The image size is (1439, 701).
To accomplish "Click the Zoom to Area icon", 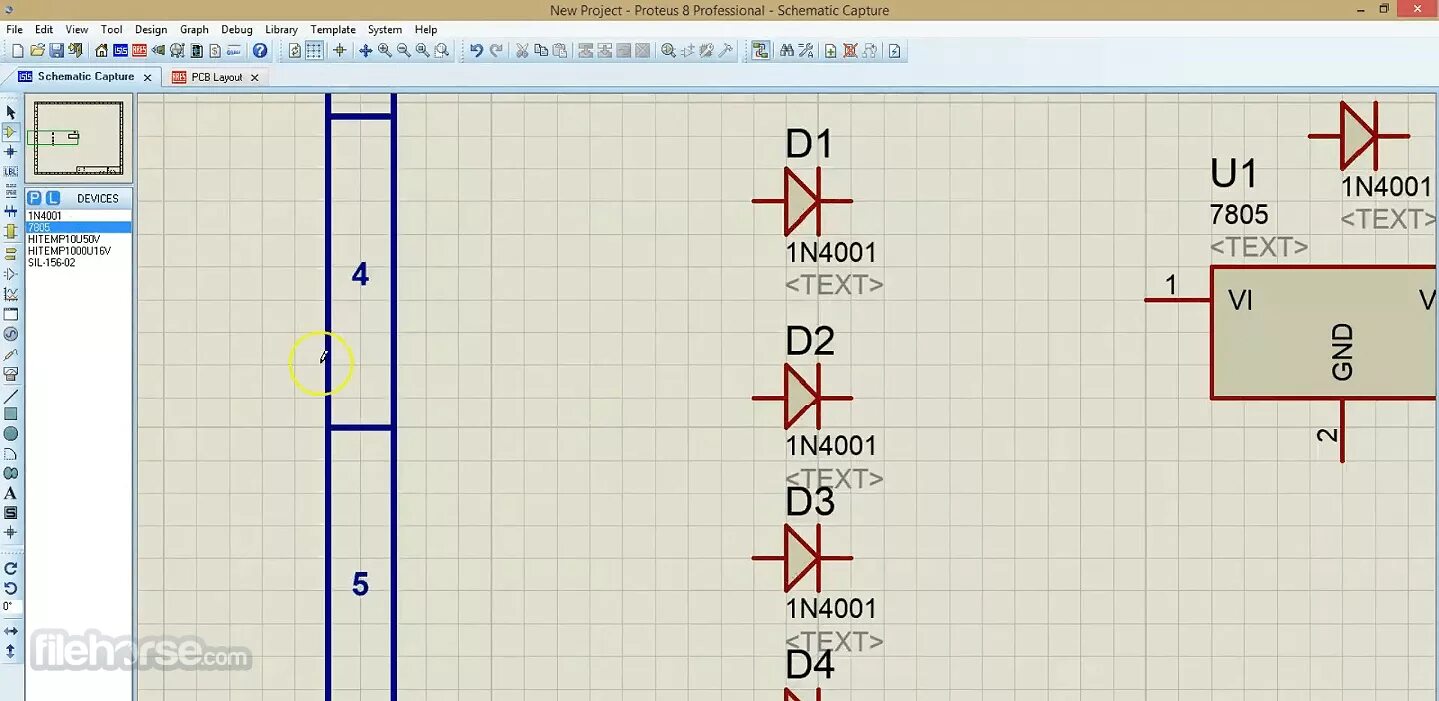I will pos(441,51).
